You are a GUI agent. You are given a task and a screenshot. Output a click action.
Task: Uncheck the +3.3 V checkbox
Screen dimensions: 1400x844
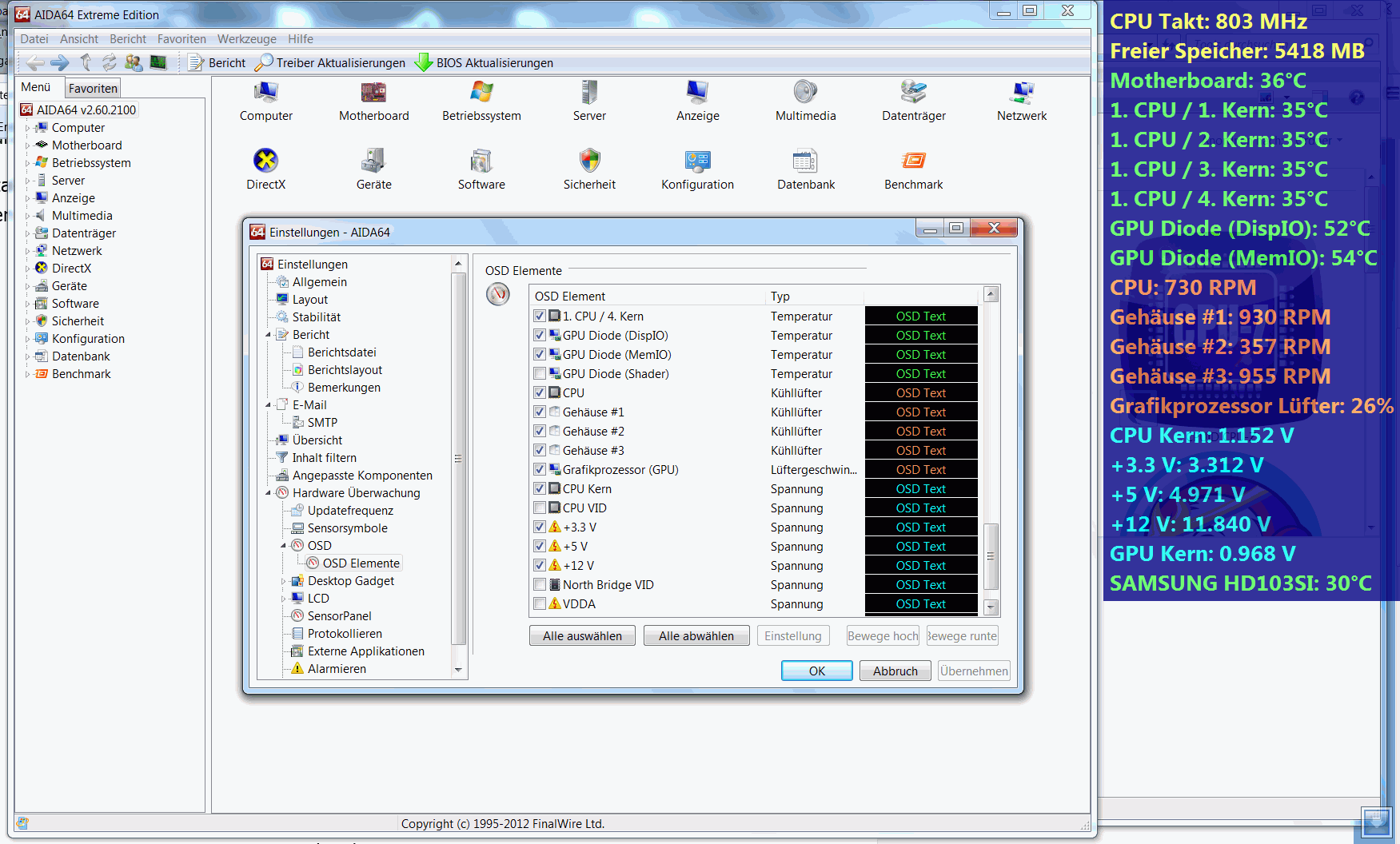coord(540,527)
